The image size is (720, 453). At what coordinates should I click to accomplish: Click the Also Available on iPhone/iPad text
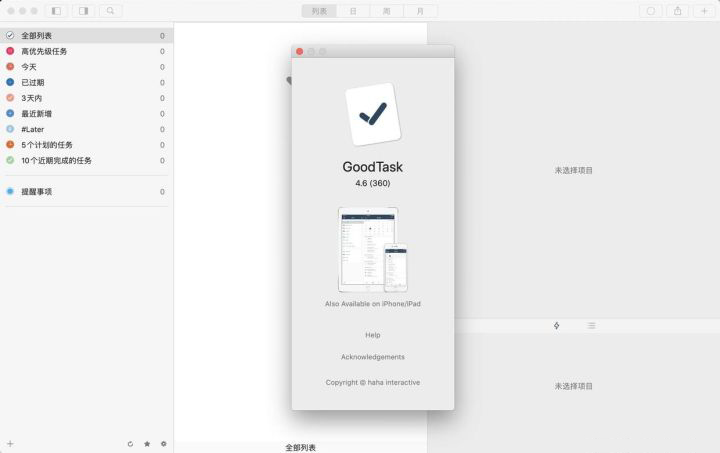pyautogui.click(x=373, y=304)
